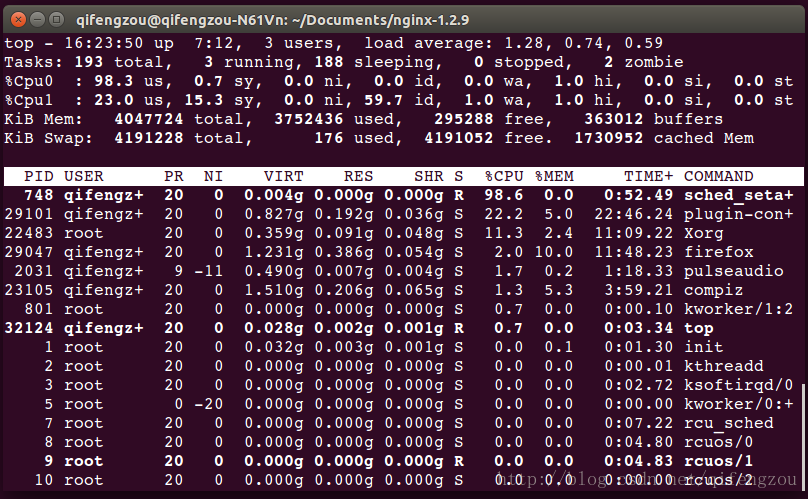Select the rcu_sched process command
The height and width of the screenshot is (499, 808).
[729, 423]
